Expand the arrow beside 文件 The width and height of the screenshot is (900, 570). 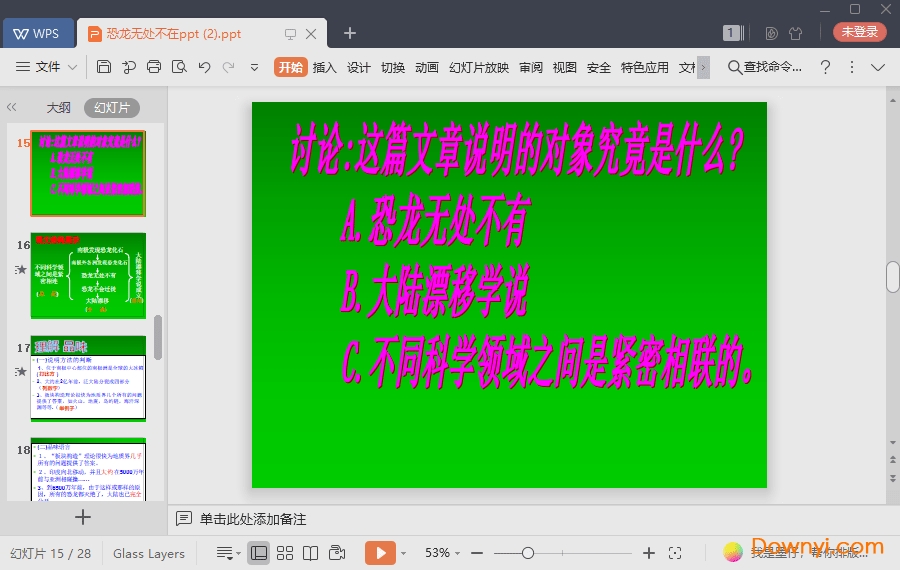click(72, 67)
